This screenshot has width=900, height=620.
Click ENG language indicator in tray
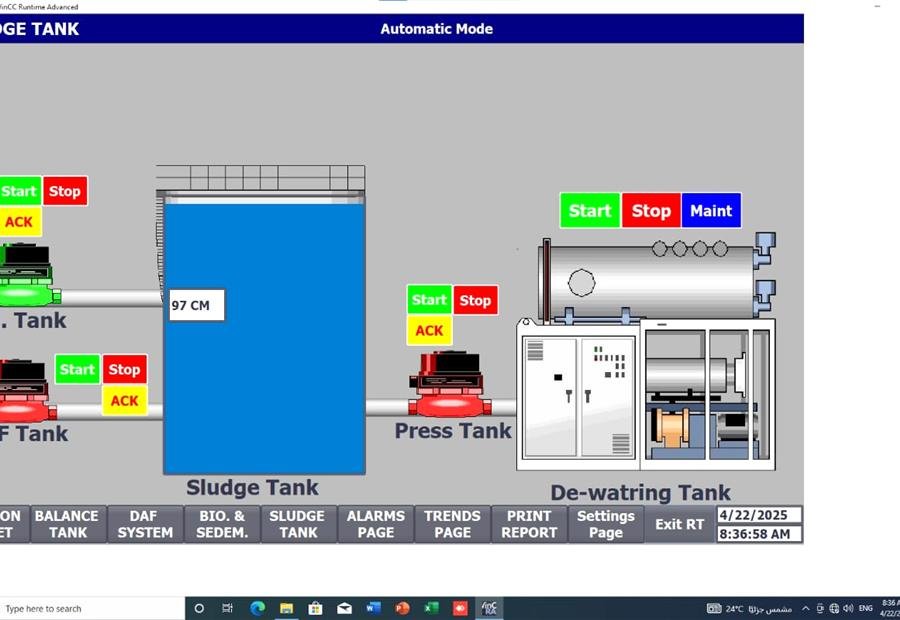(x=866, y=608)
